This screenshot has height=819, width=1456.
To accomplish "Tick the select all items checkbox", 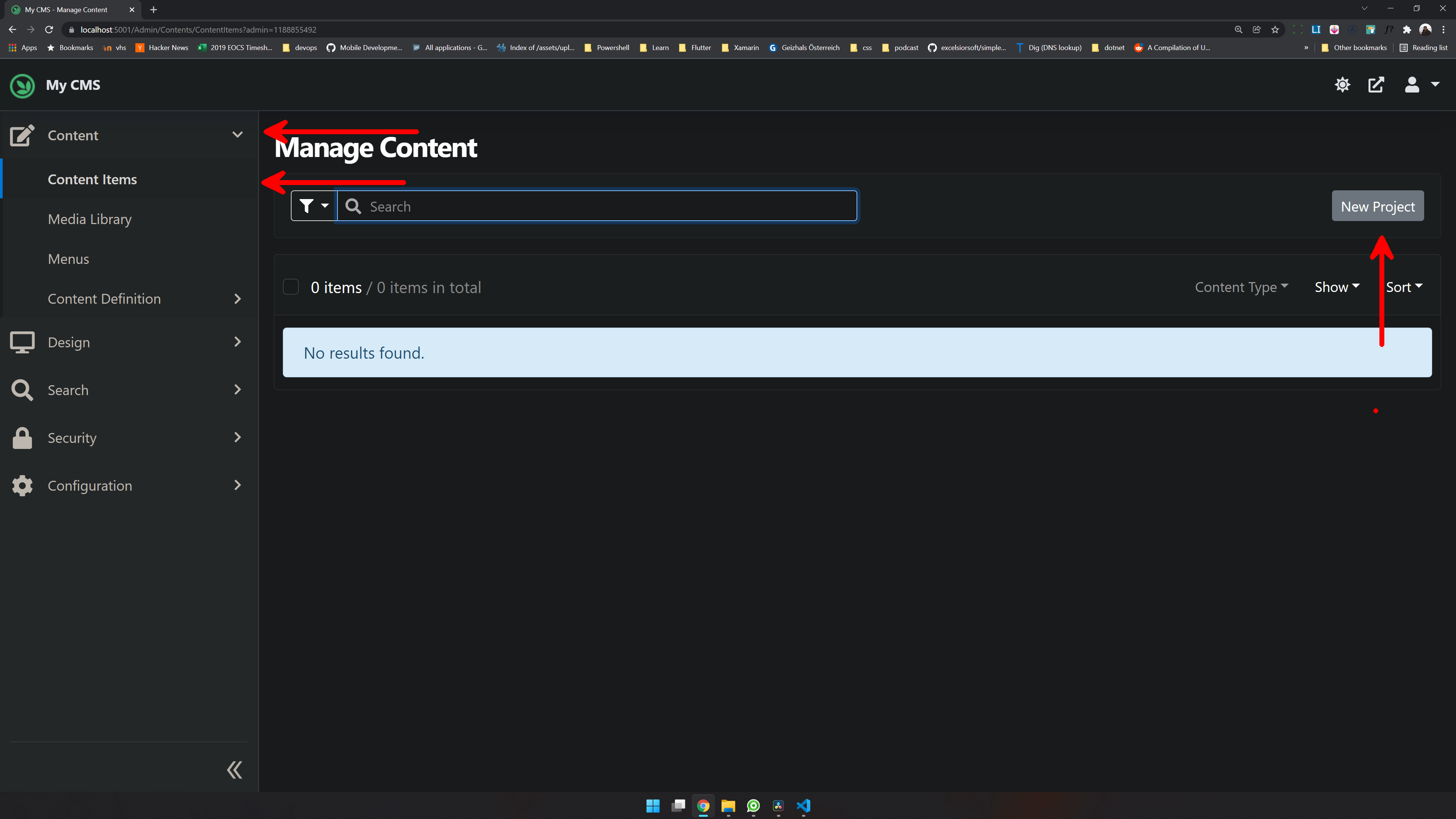I will tap(290, 287).
